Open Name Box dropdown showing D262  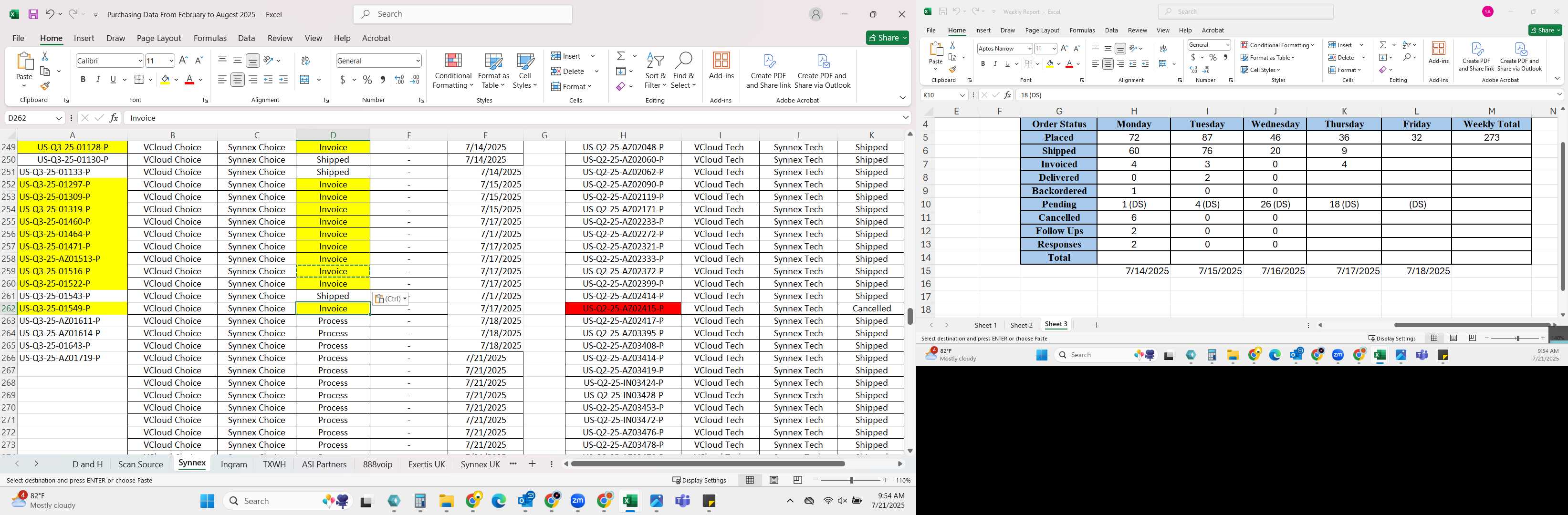click(x=58, y=118)
